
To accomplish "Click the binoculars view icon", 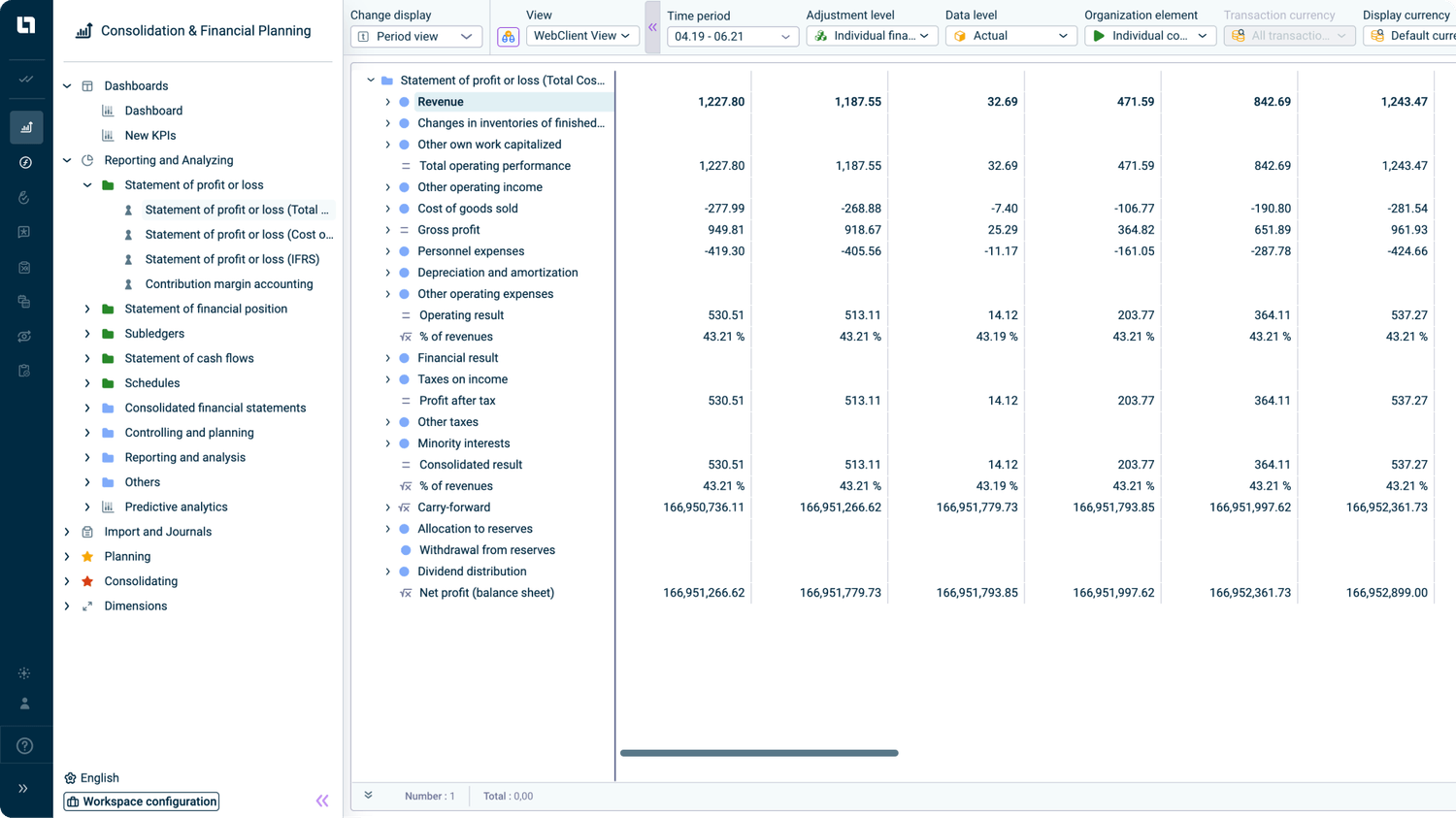I will point(508,37).
